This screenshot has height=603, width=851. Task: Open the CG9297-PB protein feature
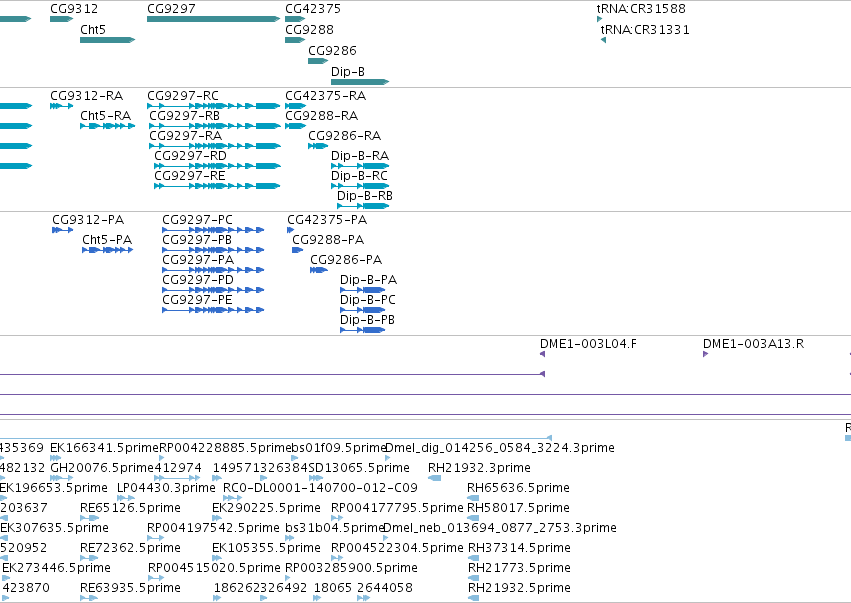click(213, 250)
